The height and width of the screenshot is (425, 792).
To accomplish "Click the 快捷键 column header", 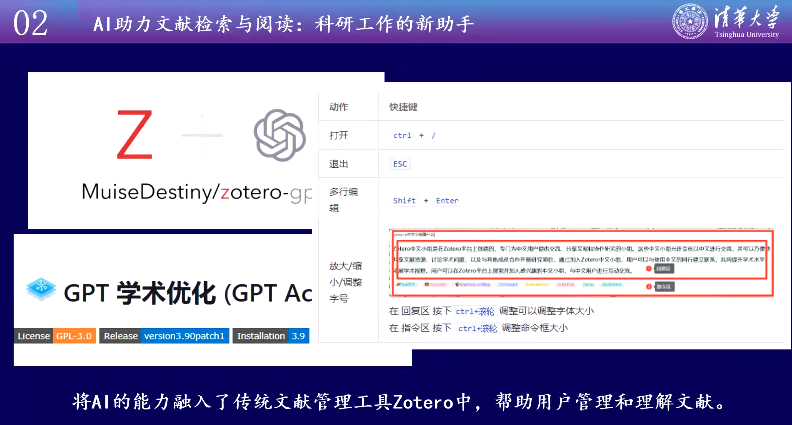I will 403,107.
